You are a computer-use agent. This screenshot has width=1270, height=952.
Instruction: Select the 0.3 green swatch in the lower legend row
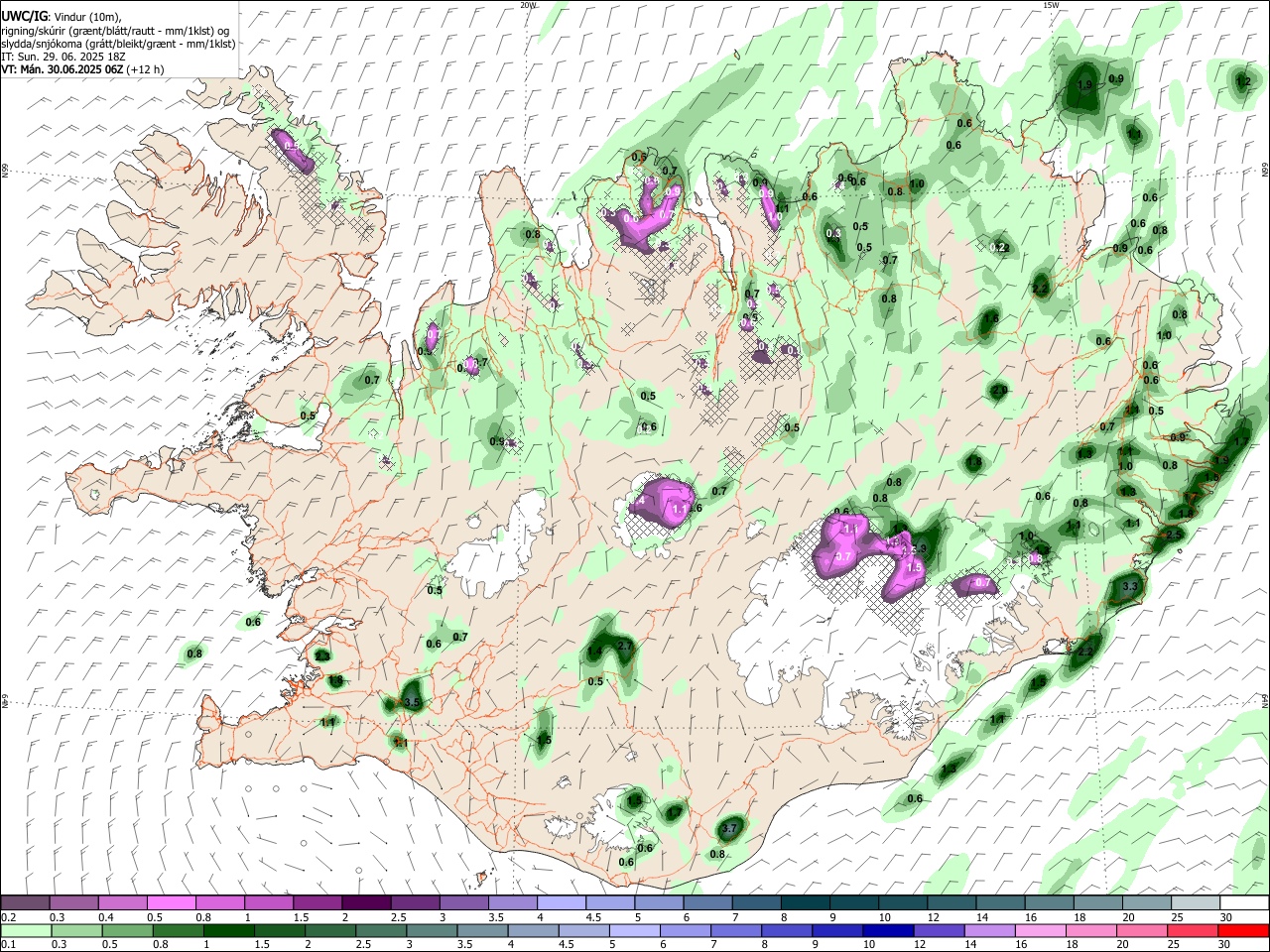pyautogui.click(x=76, y=930)
